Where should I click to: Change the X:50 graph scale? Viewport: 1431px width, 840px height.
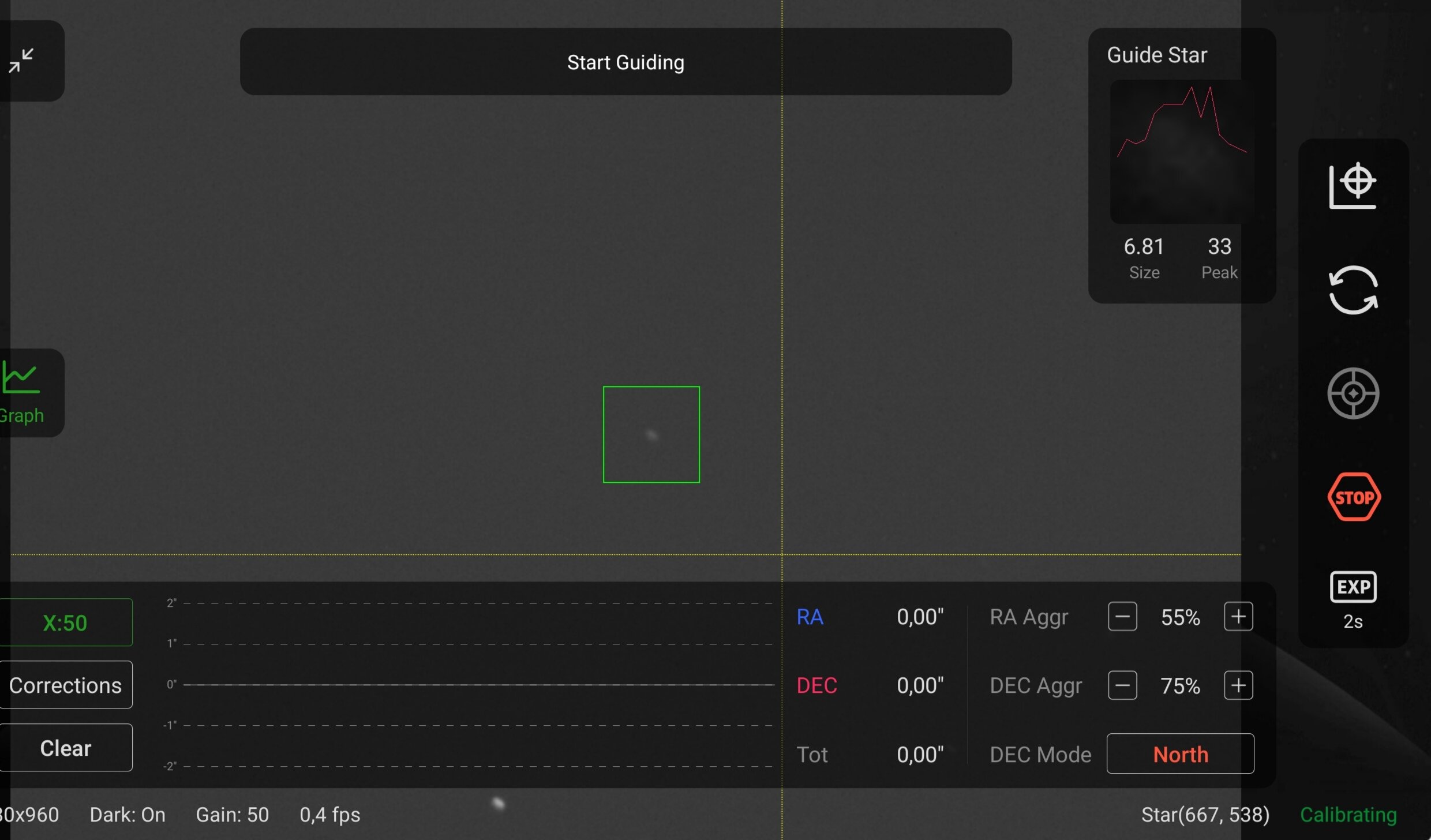point(65,622)
